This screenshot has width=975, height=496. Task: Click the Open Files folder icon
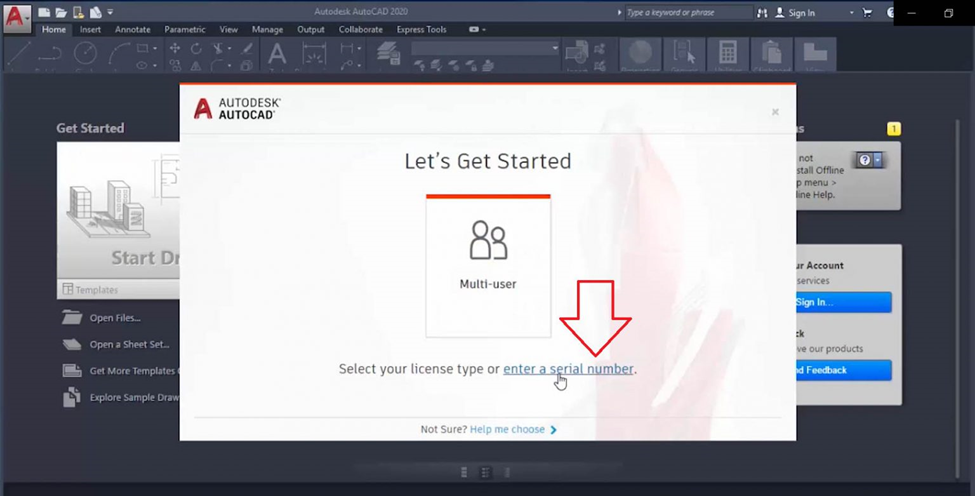pos(72,318)
